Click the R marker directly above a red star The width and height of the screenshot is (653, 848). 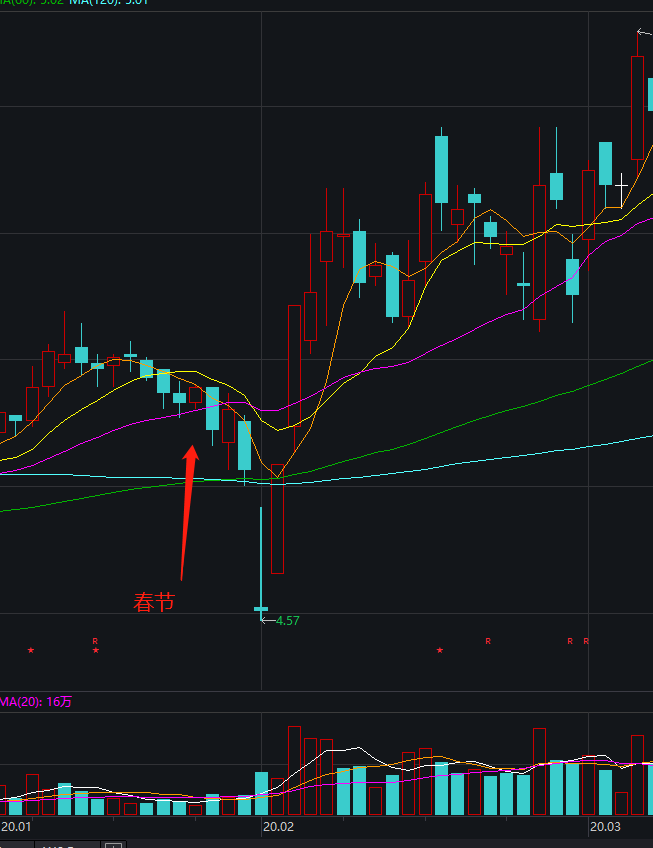(95, 641)
